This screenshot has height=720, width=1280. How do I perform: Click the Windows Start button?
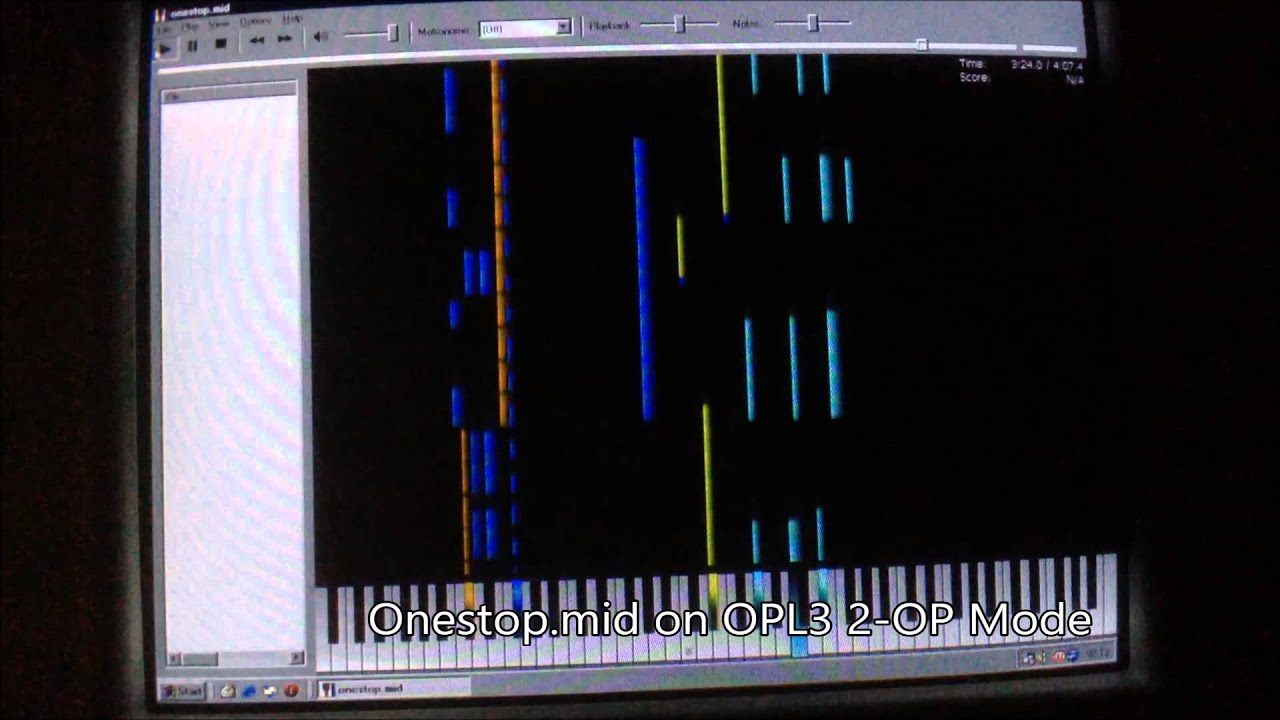[182, 691]
